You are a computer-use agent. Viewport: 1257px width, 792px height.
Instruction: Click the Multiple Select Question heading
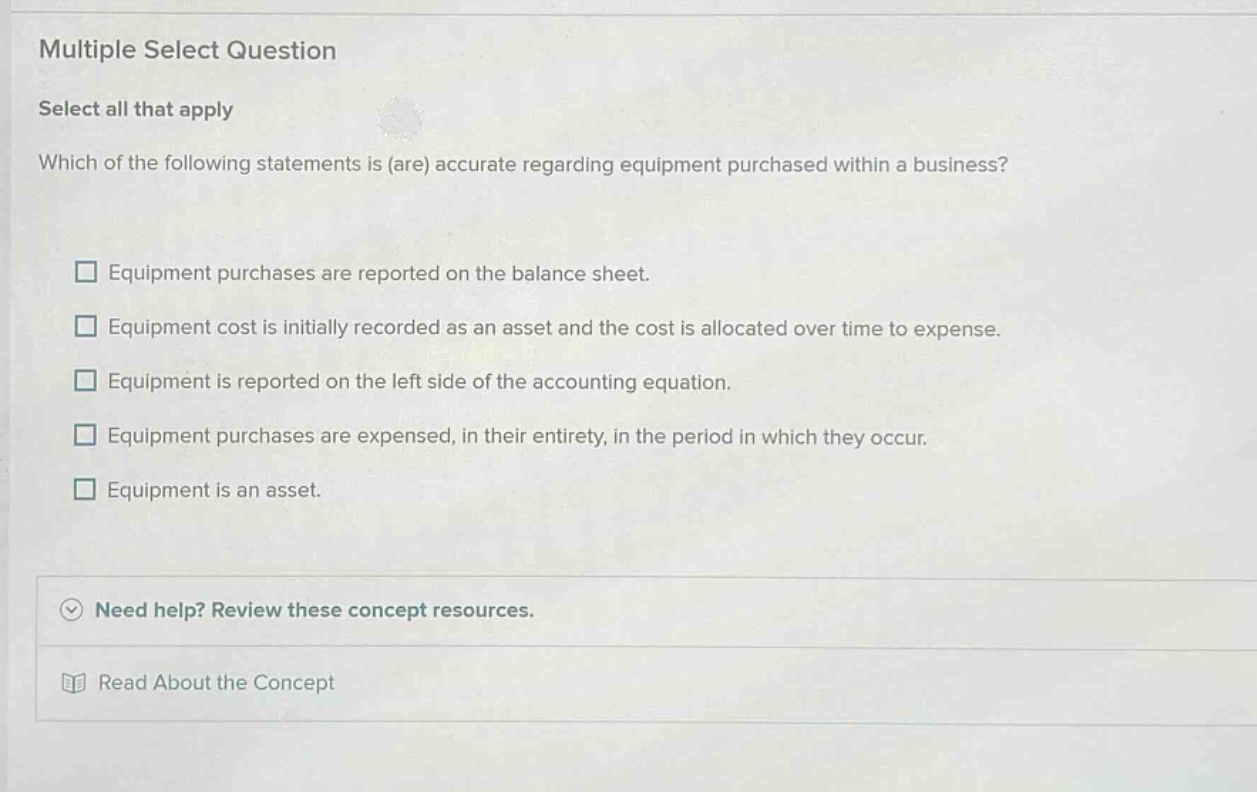(186, 50)
